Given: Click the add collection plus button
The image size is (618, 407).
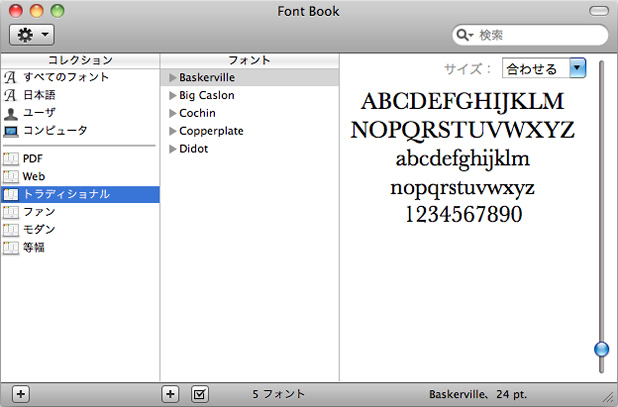Looking at the screenshot, I should click(21, 394).
